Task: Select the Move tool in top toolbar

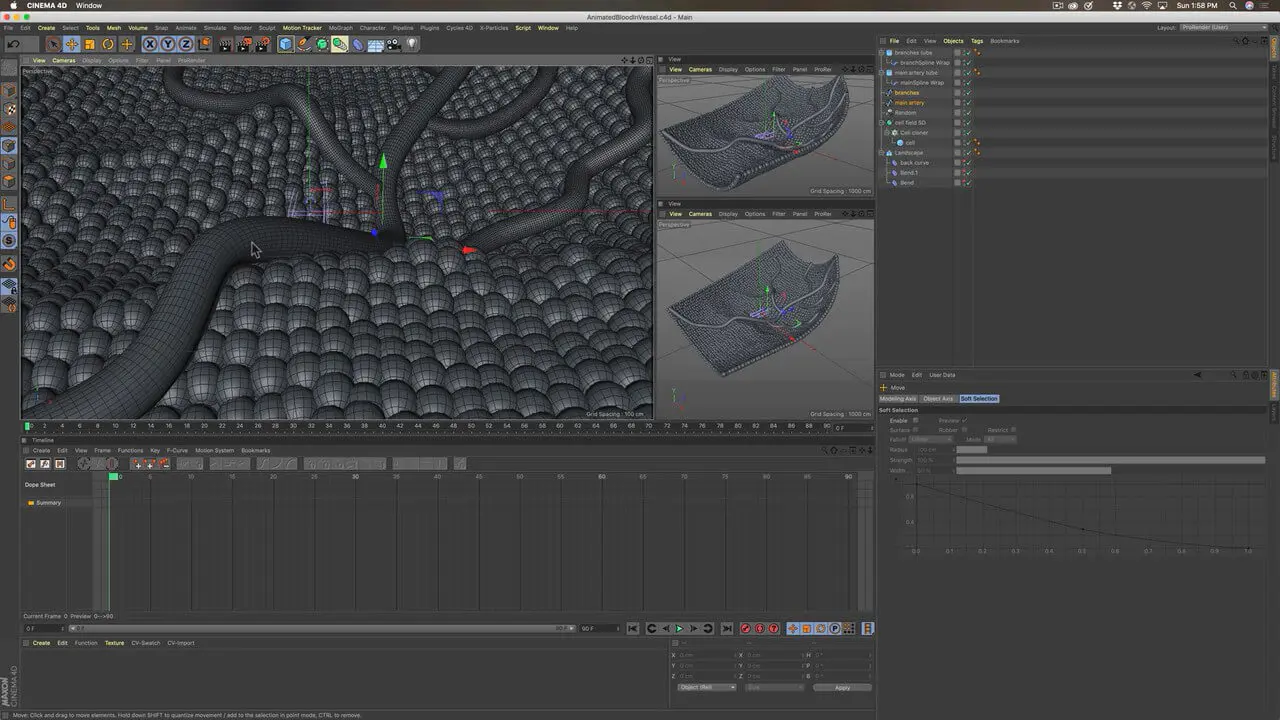Action: coord(72,44)
